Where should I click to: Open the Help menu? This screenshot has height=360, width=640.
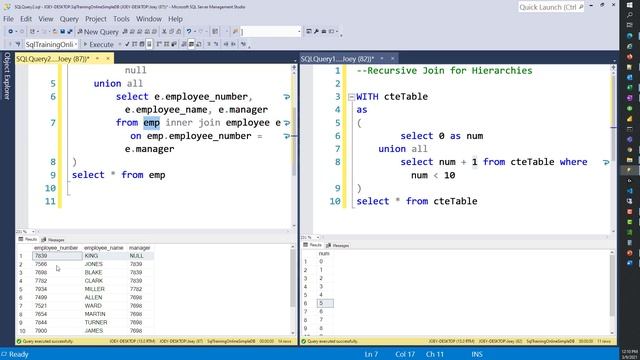175,19
